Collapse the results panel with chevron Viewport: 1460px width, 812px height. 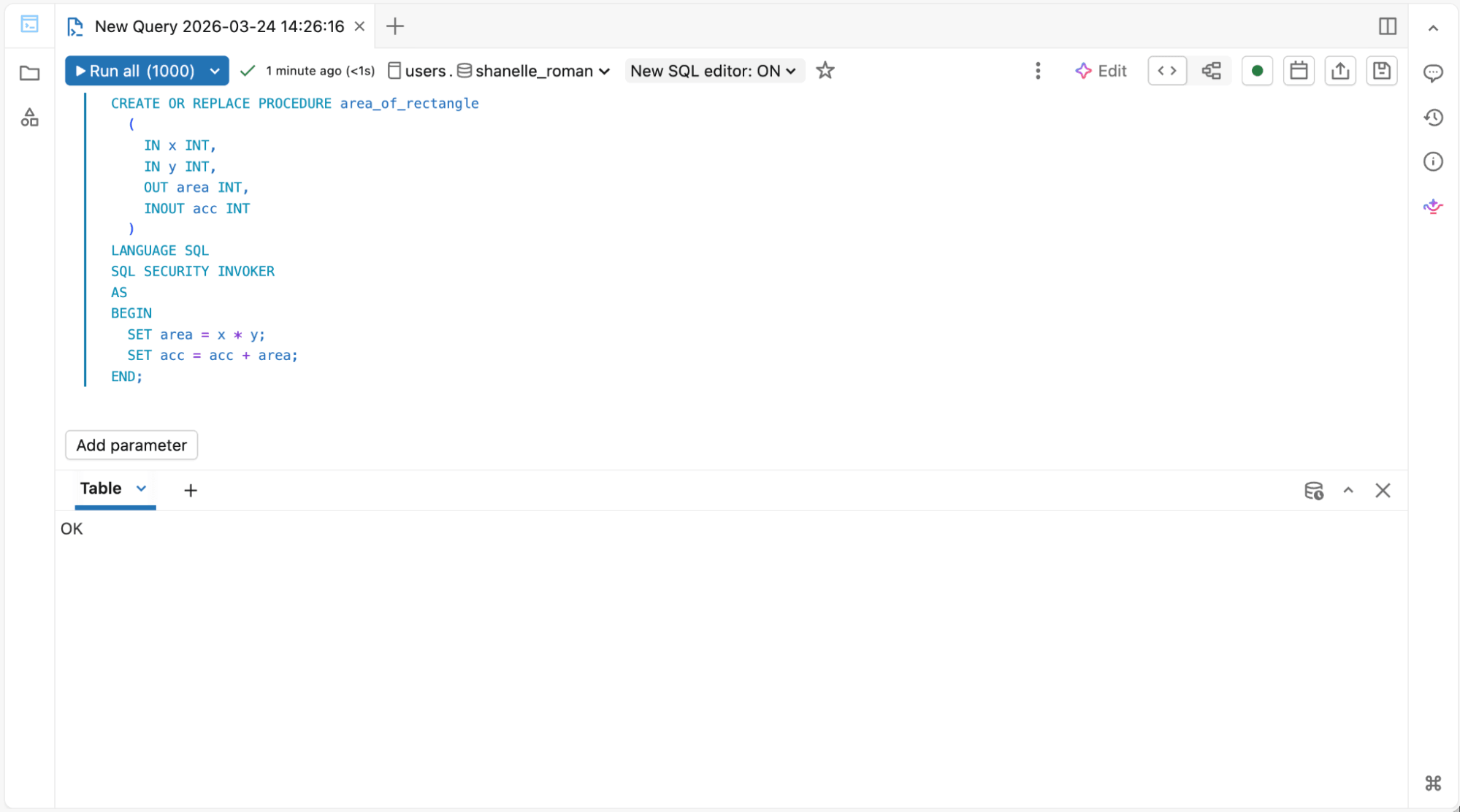[x=1347, y=490]
